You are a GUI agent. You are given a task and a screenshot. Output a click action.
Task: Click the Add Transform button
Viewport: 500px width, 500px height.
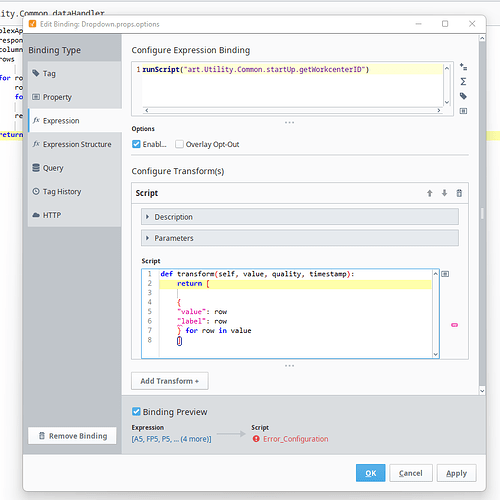170,381
